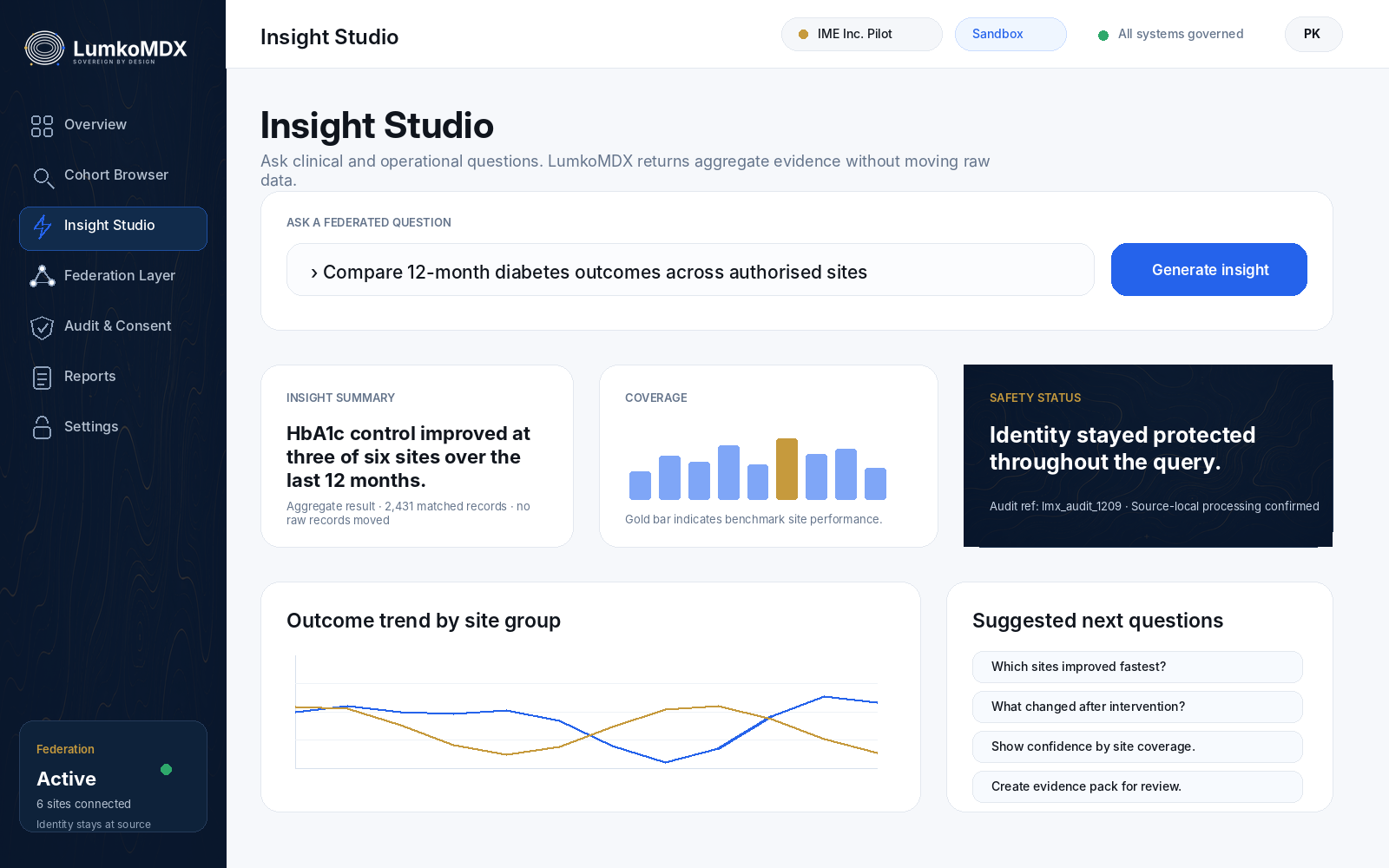The width and height of the screenshot is (1389, 868).
Task: Click 'All systems governed' status text
Action: pos(1181,35)
